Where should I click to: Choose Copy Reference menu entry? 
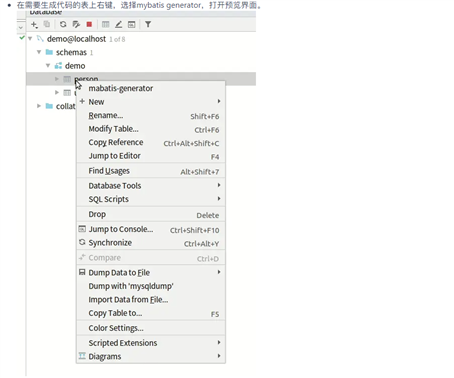click(x=151, y=142)
